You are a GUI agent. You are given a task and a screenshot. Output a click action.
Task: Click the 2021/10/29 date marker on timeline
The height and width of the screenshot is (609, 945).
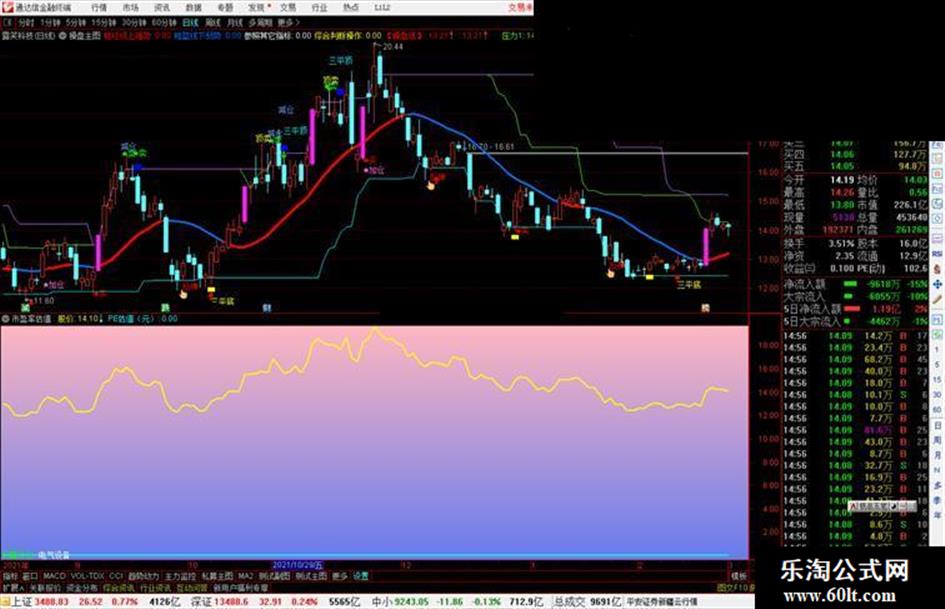(x=298, y=566)
